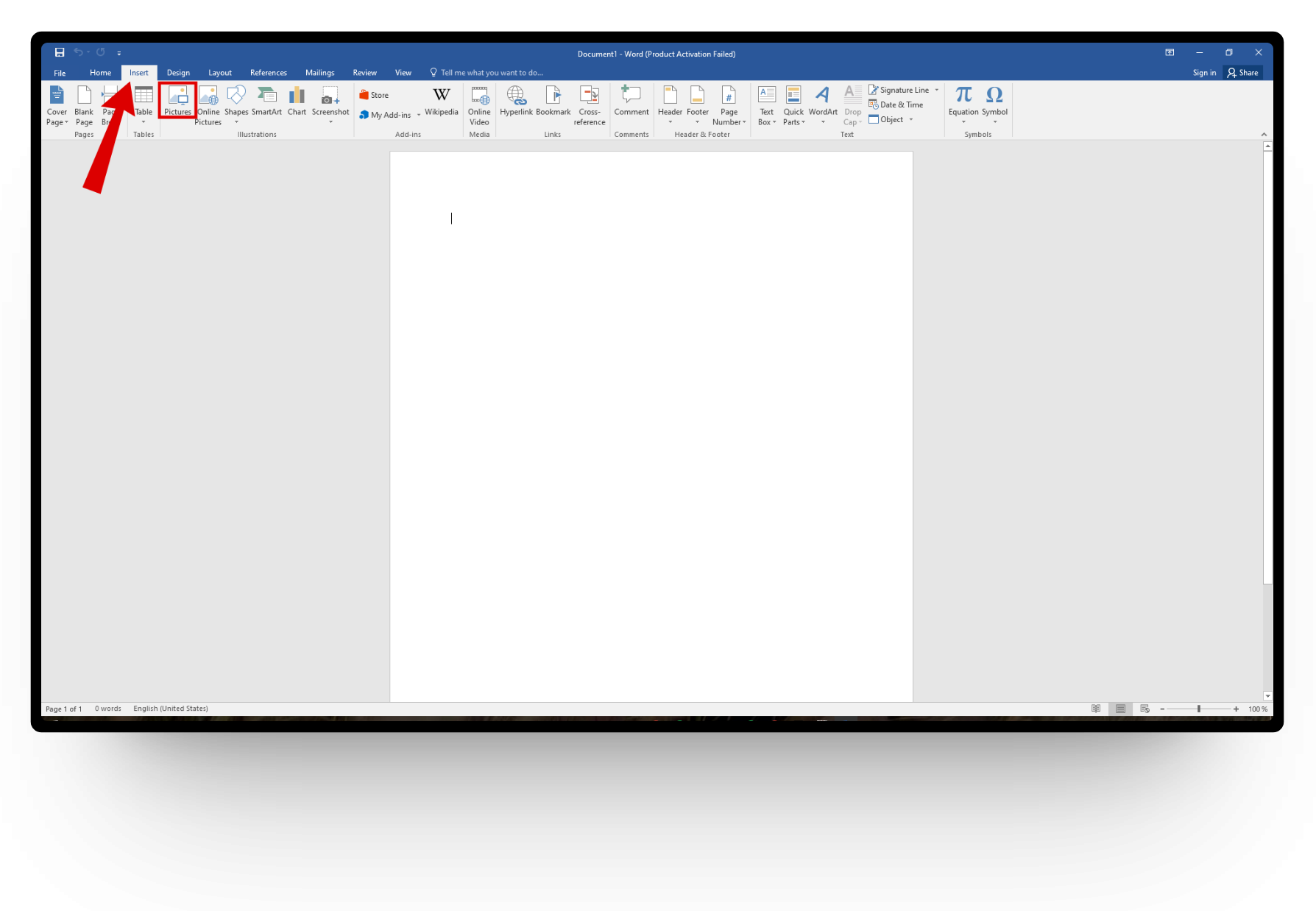Click the Tell me lightbulb search box
Screen dimensions: 1316x911
[x=487, y=73]
